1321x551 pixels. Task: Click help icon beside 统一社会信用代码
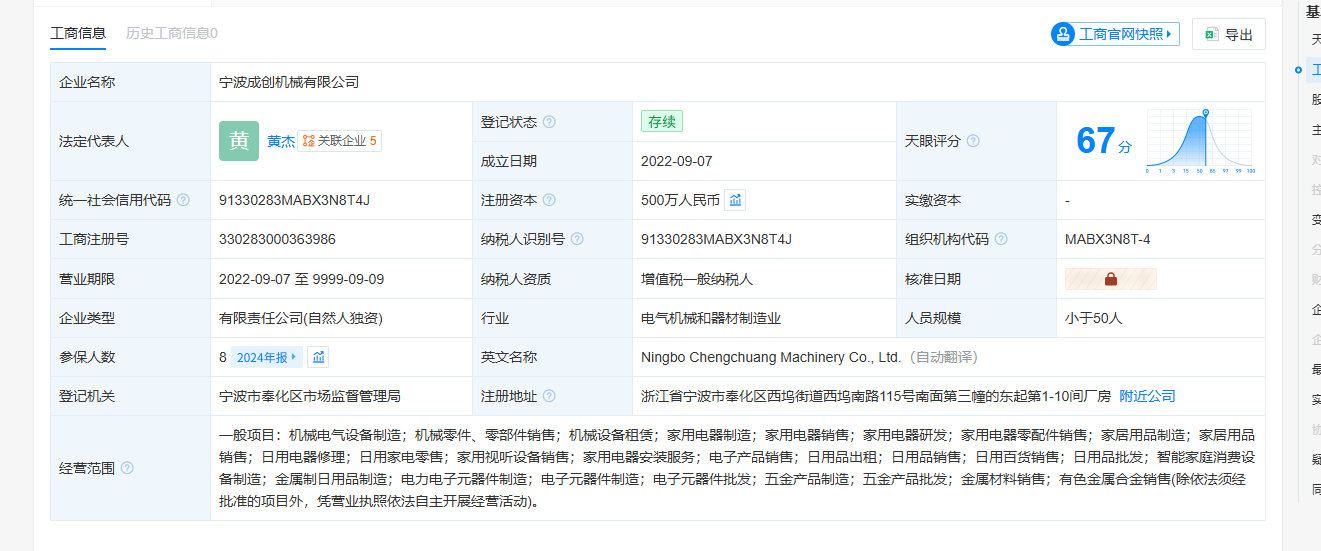(x=183, y=200)
